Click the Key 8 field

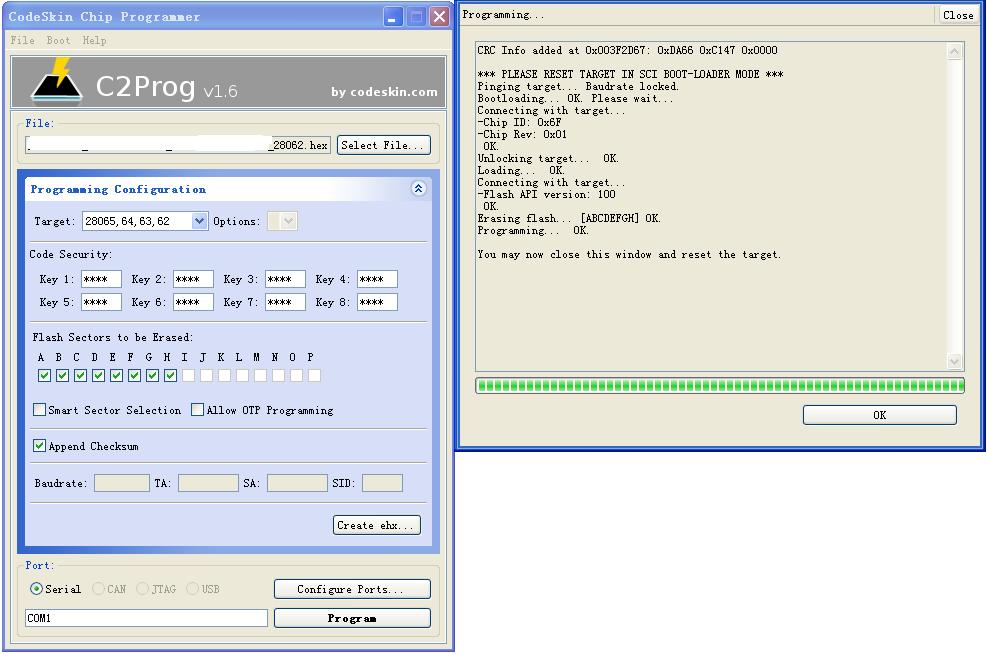click(x=377, y=302)
